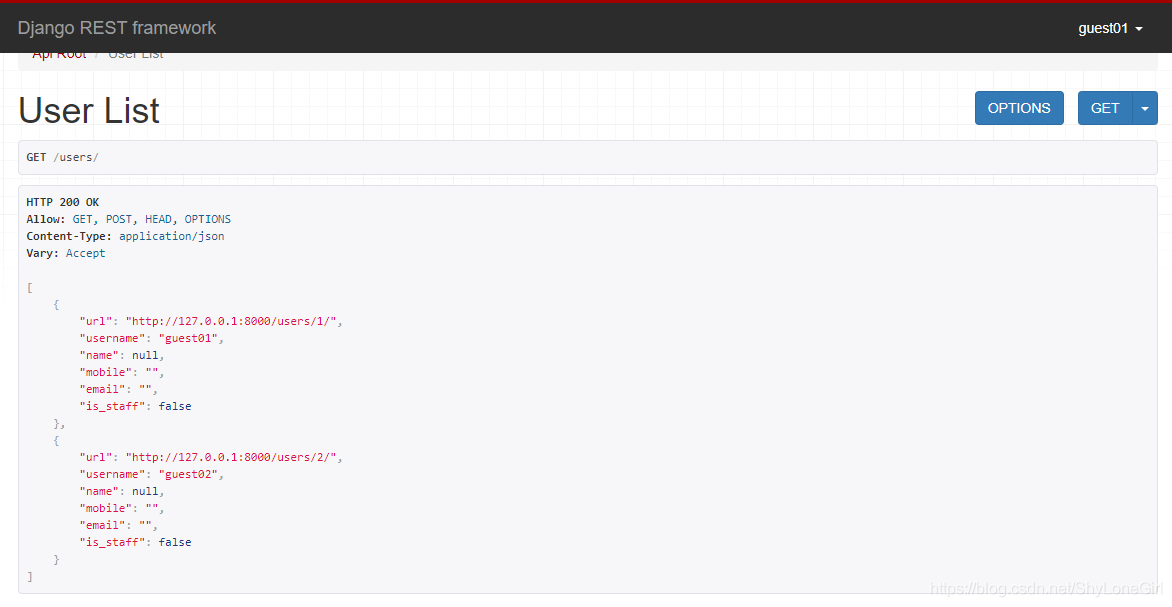Expand the GET button format dropdown caret
Screen dimensions: 1172x607
(x=1145, y=107)
